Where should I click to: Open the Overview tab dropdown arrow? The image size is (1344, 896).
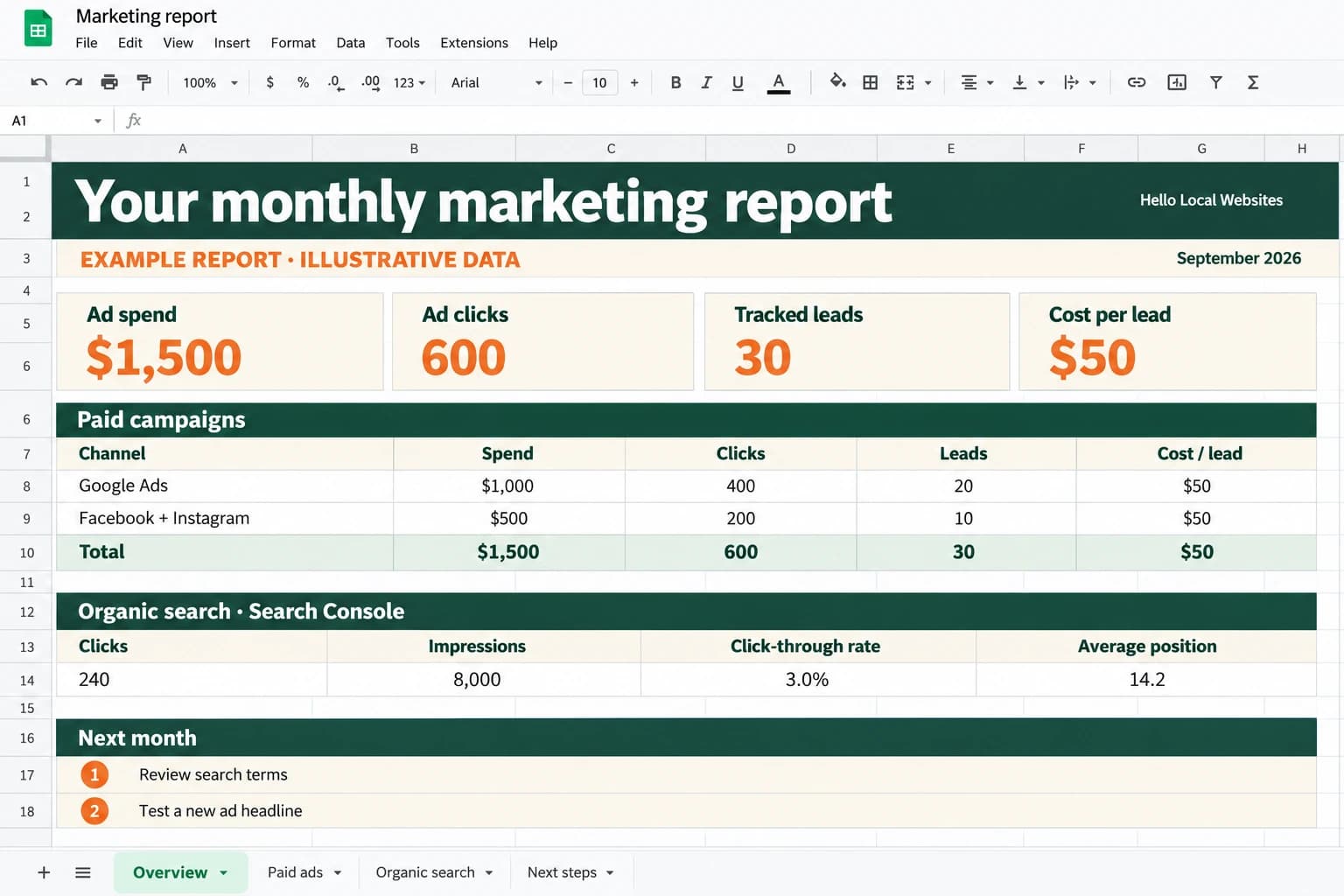click(x=224, y=873)
